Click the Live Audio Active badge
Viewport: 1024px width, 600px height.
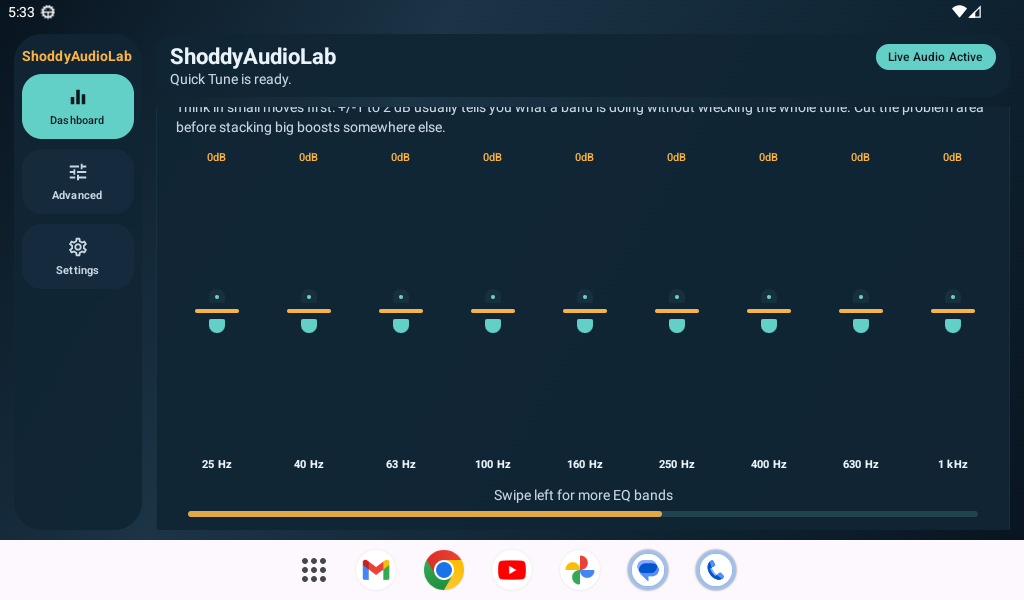pyautogui.click(x=935, y=57)
